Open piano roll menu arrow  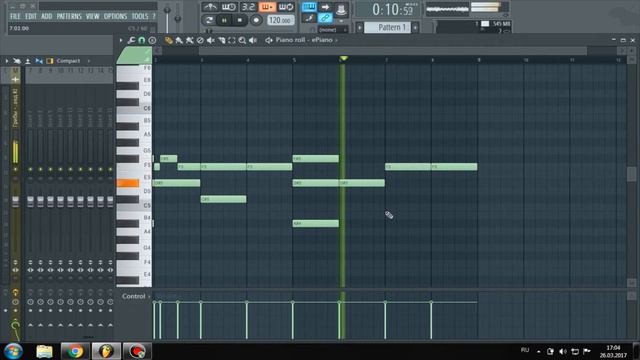[x=121, y=40]
